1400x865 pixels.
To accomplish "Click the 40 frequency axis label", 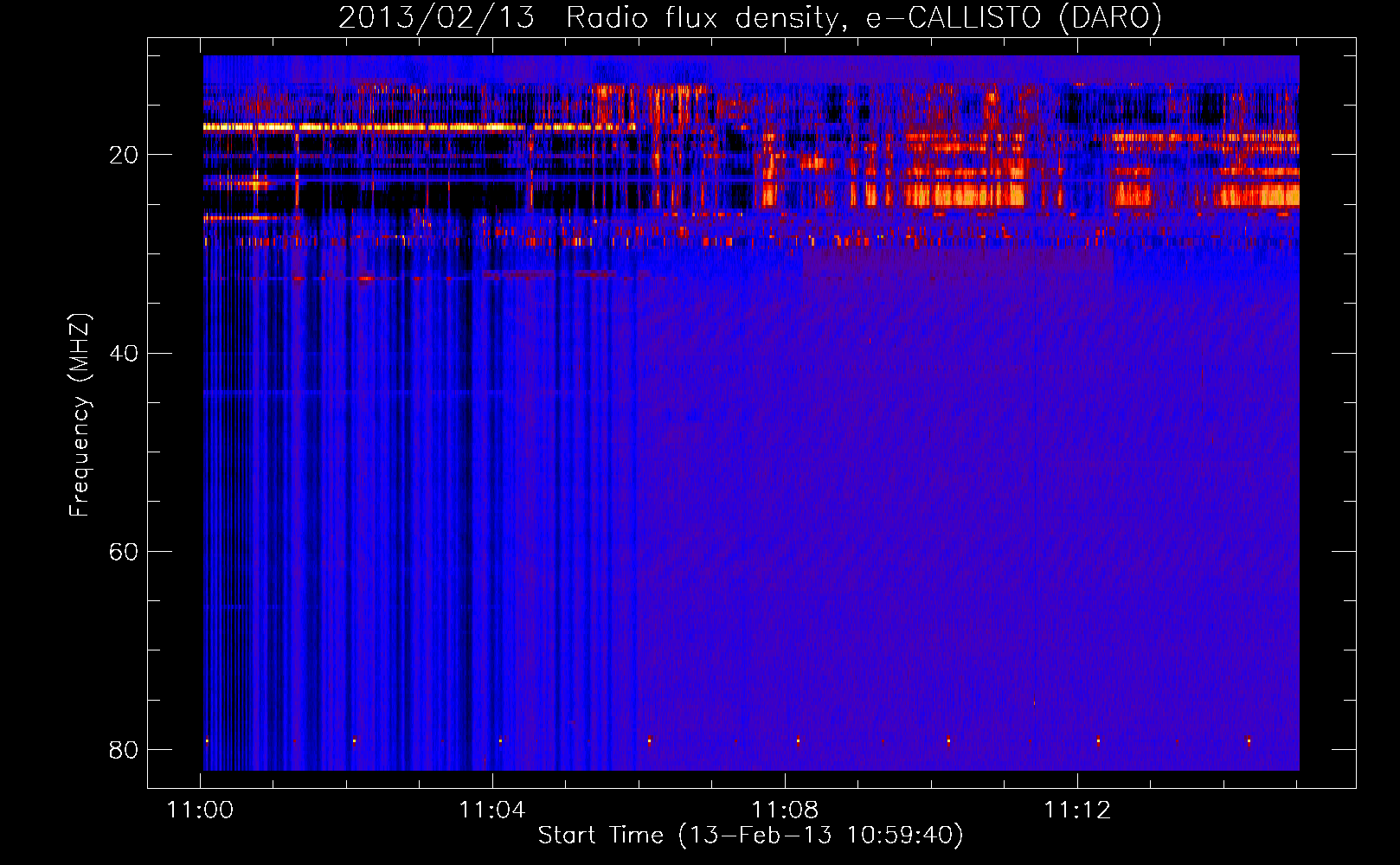I will point(123,354).
